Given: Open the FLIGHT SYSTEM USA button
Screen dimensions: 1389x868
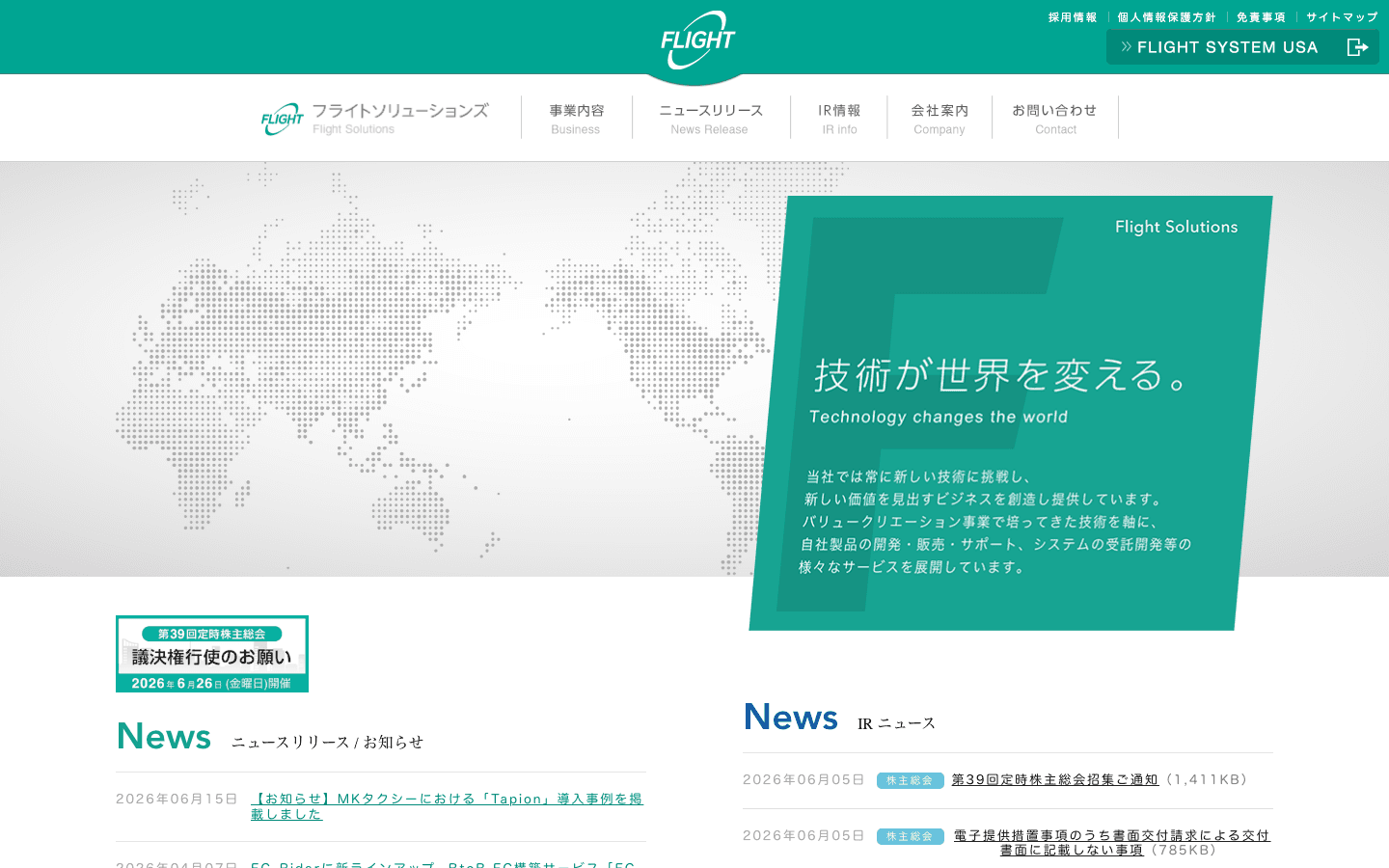Looking at the screenshot, I should [x=1242, y=47].
